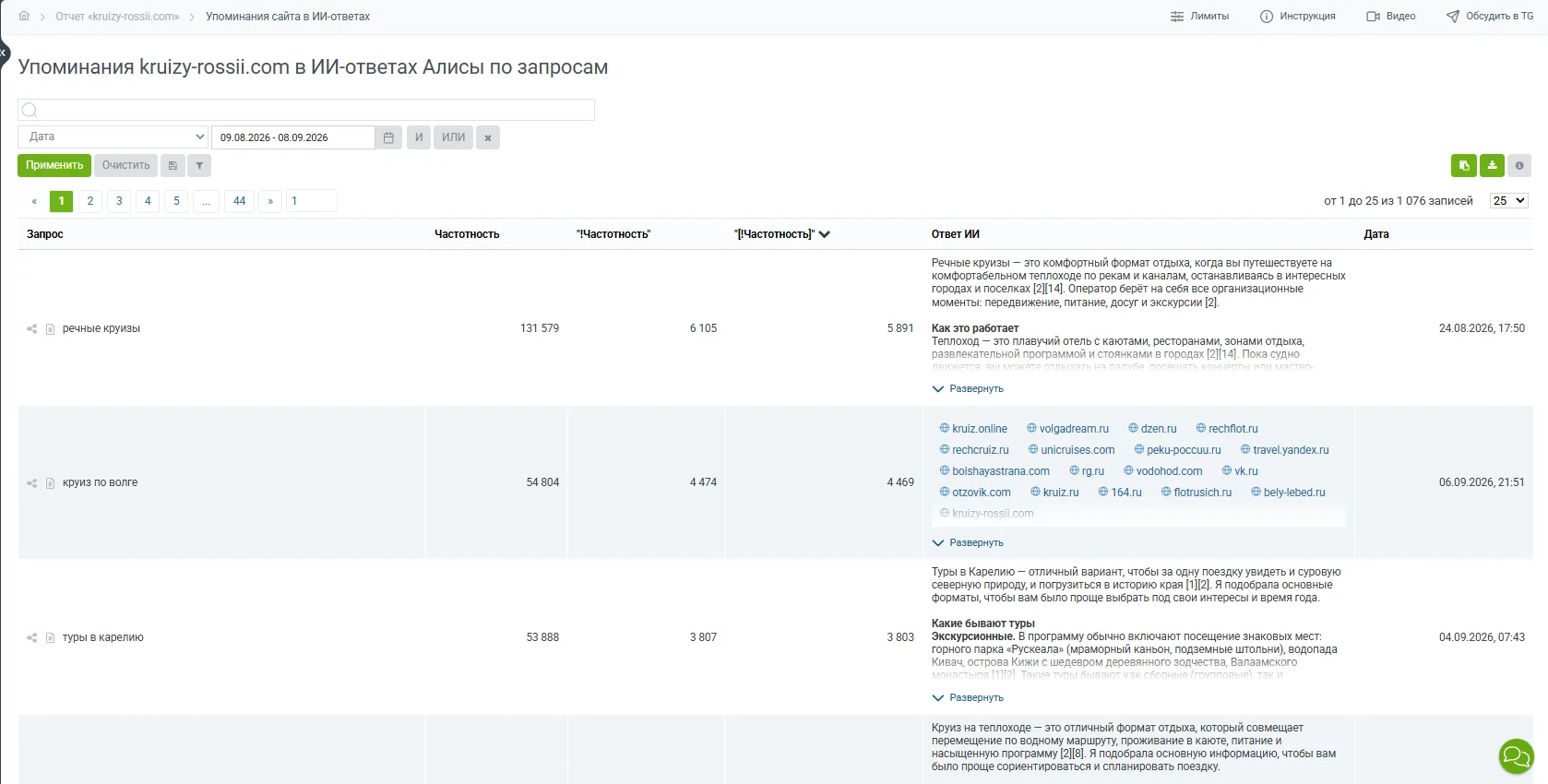Copy table data with the green copy icon
Screen dimensions: 1548x784
[1464, 165]
